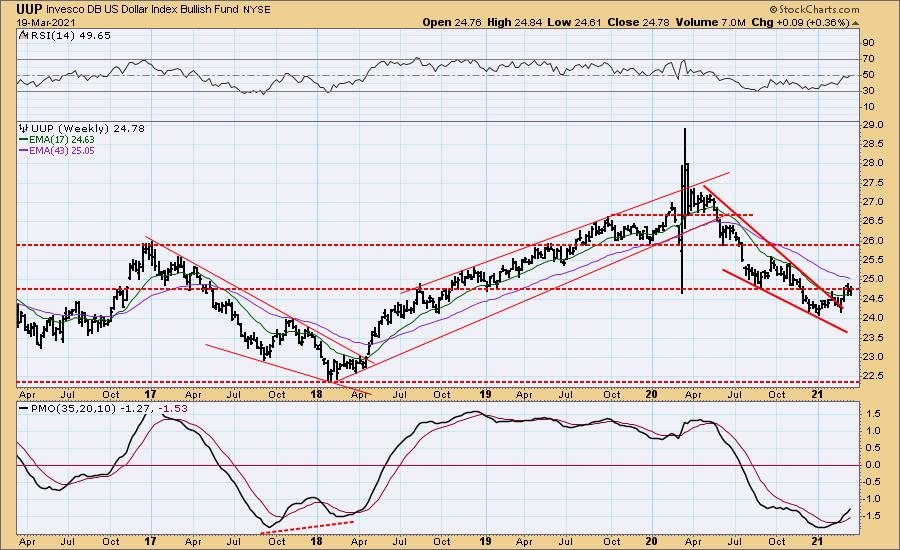Click the '18' year label under the price panel
Screen dimensions: 900x550
click(x=316, y=394)
